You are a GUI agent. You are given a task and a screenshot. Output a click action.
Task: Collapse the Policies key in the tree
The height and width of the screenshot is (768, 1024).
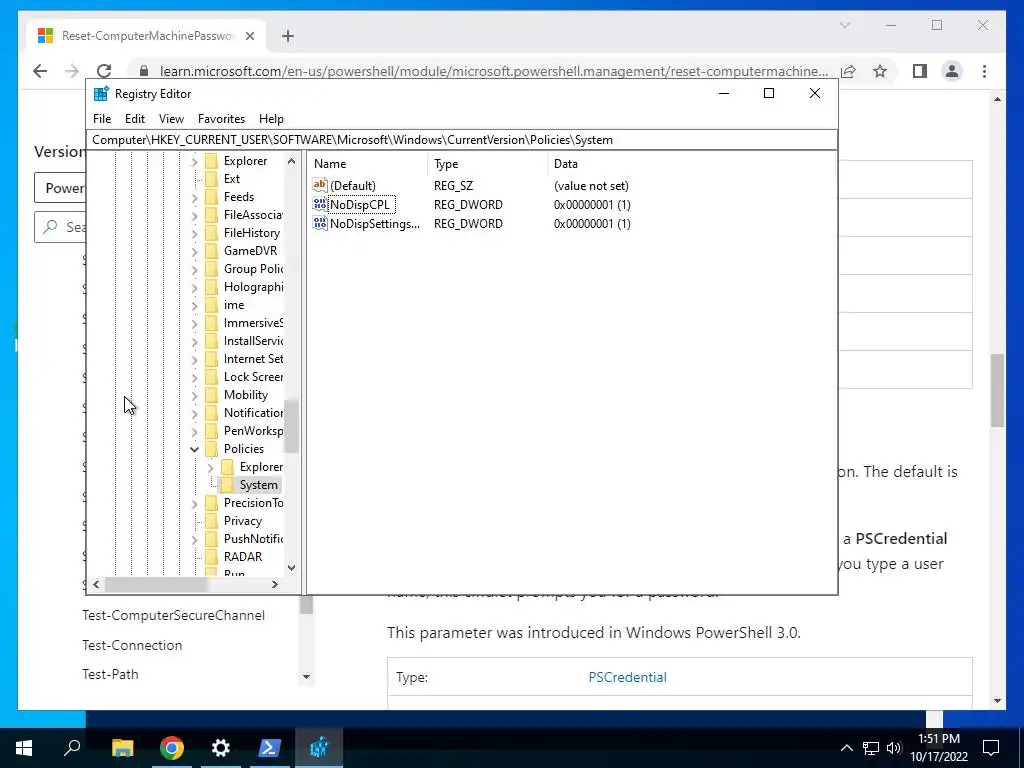tap(195, 449)
